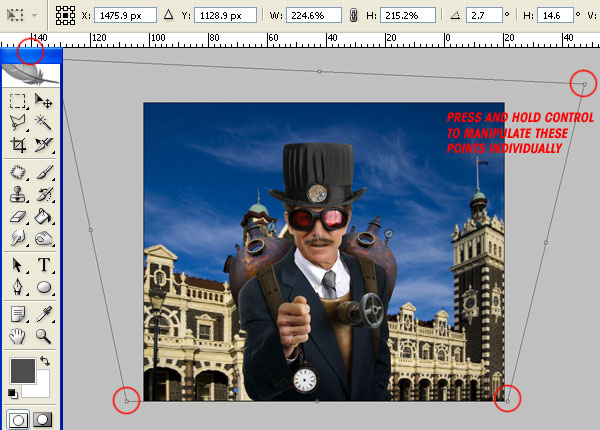Select the Slice tool

point(44,145)
